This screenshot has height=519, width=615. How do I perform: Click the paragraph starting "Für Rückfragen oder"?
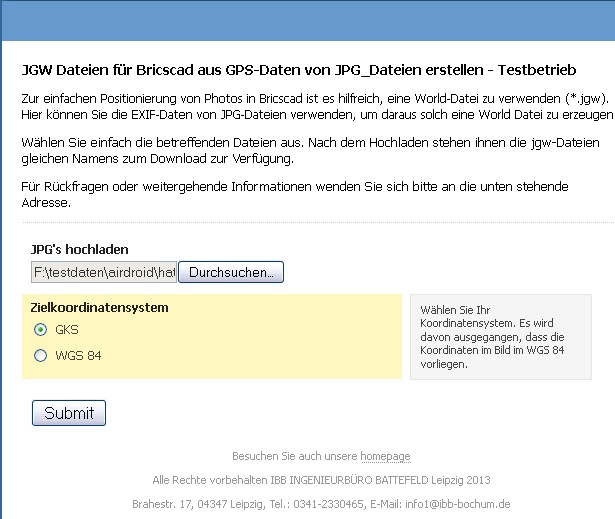295,195
